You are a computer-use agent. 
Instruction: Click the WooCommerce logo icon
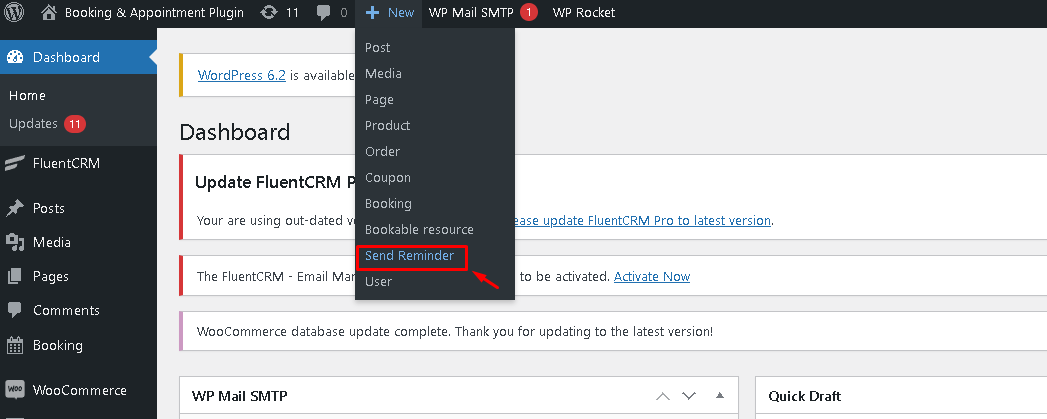[15, 390]
